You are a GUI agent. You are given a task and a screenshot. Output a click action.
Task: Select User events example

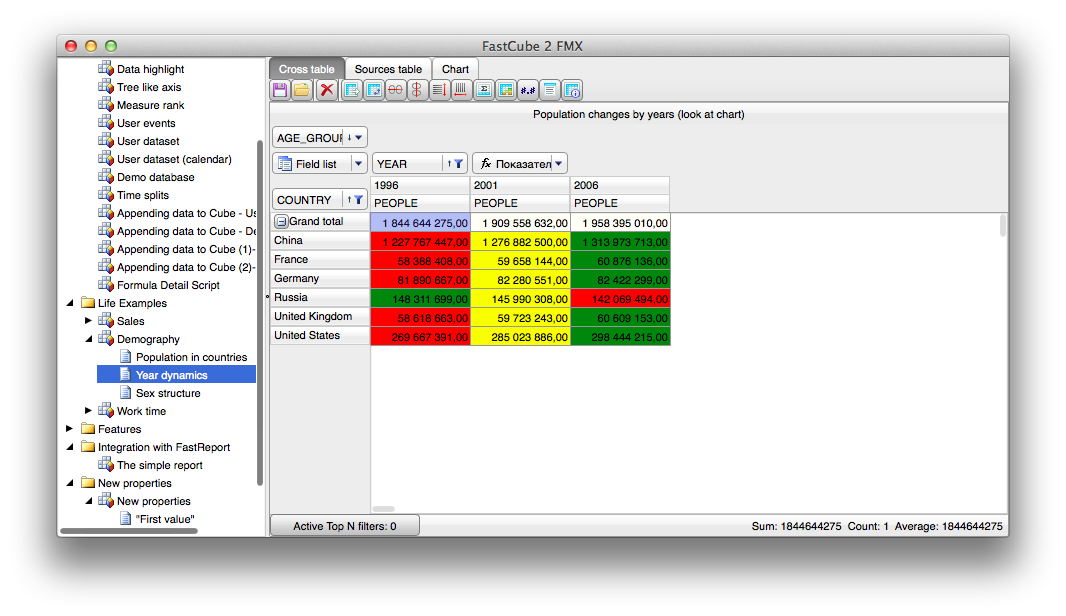pyautogui.click(x=146, y=123)
